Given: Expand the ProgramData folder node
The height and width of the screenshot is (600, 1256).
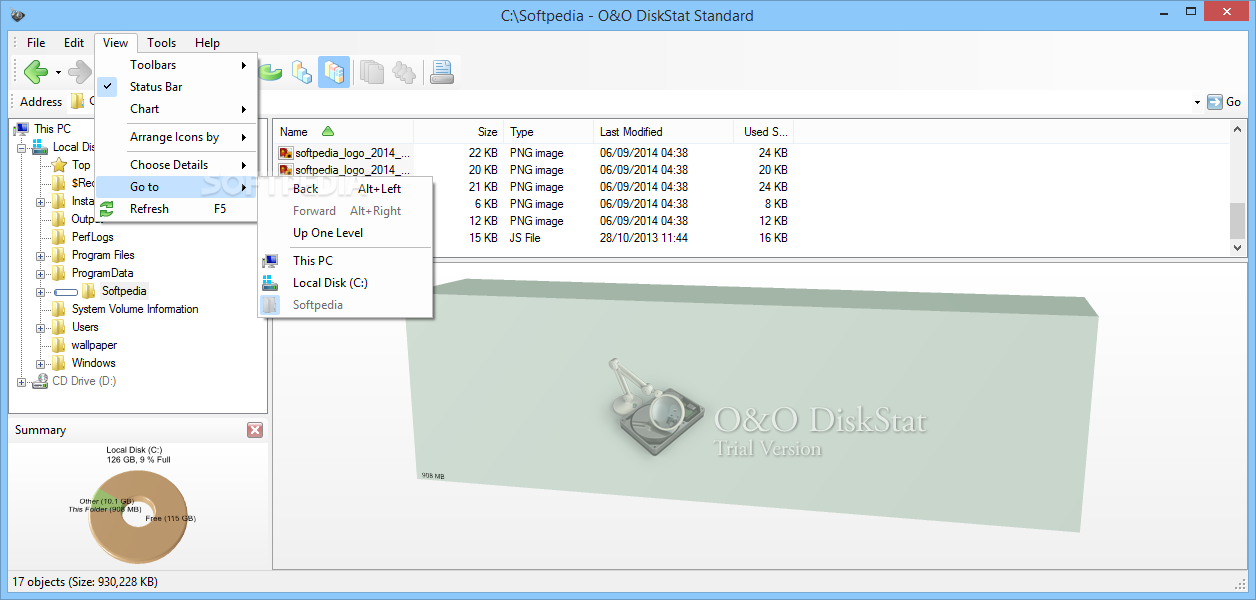Looking at the screenshot, I should pyautogui.click(x=41, y=273).
